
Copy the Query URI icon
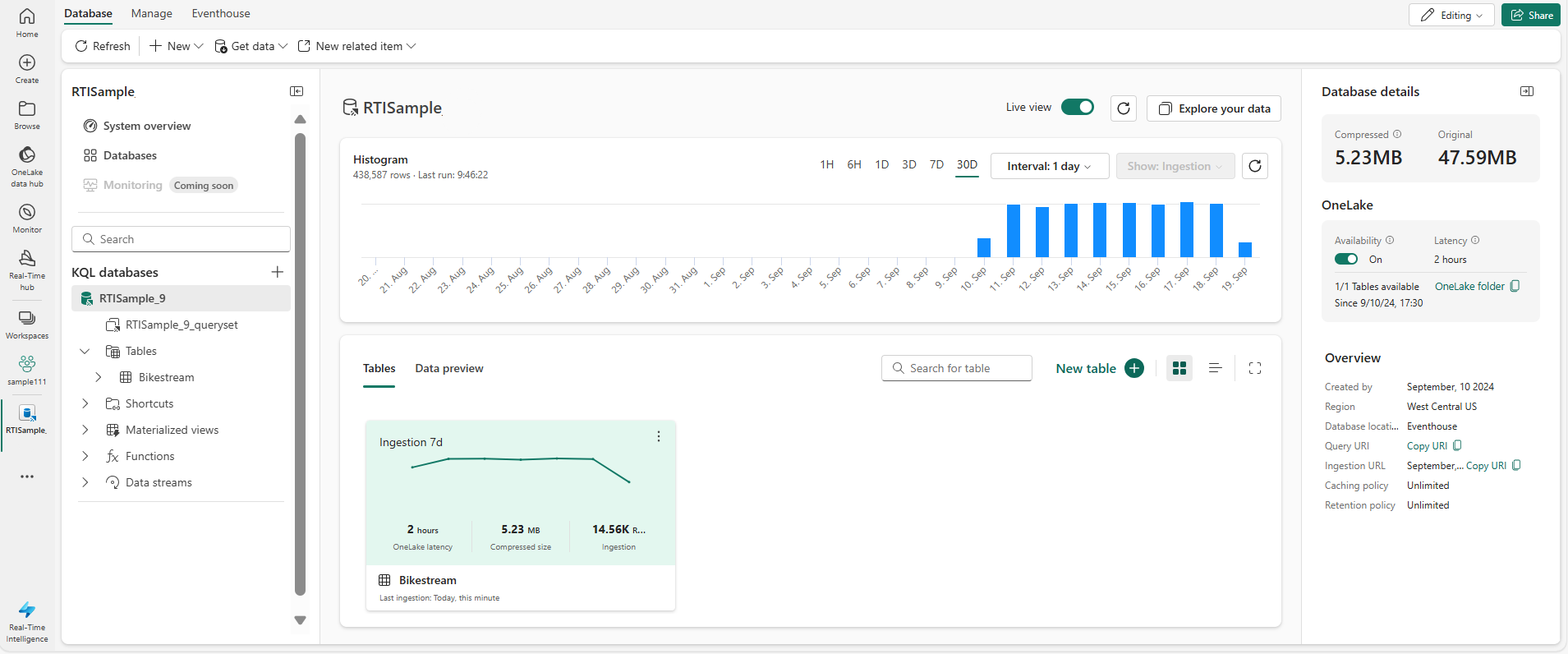coord(1457,445)
